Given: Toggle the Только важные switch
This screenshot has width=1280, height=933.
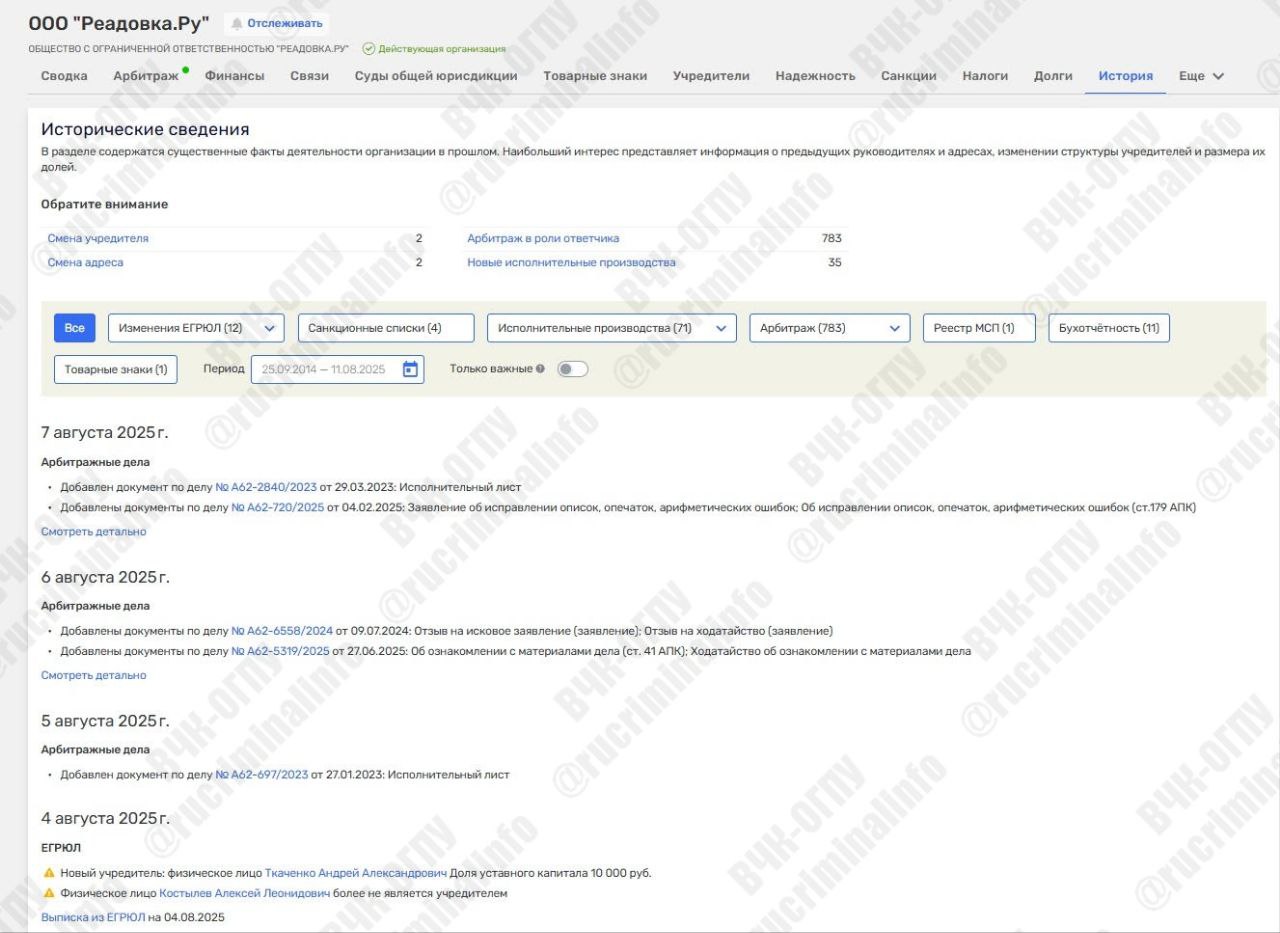Looking at the screenshot, I should pos(572,369).
